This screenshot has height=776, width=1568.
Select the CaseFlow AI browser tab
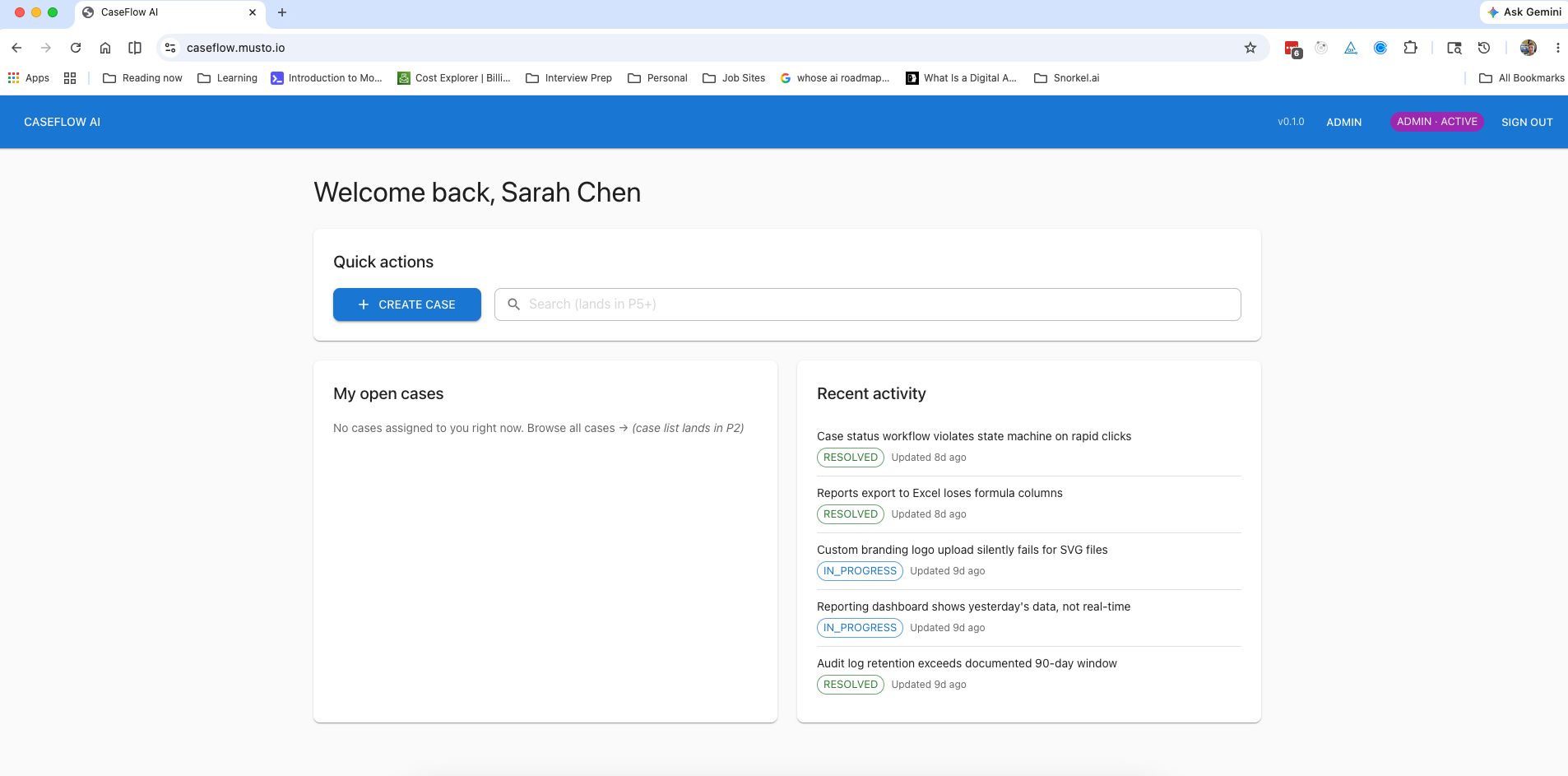[x=171, y=12]
